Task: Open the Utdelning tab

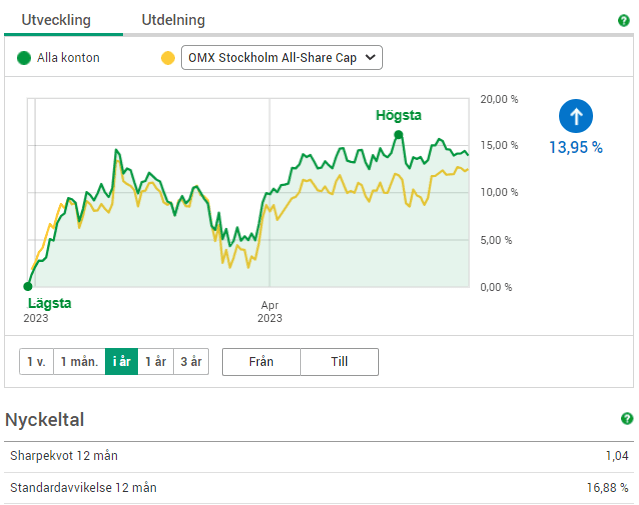Action: (x=173, y=20)
